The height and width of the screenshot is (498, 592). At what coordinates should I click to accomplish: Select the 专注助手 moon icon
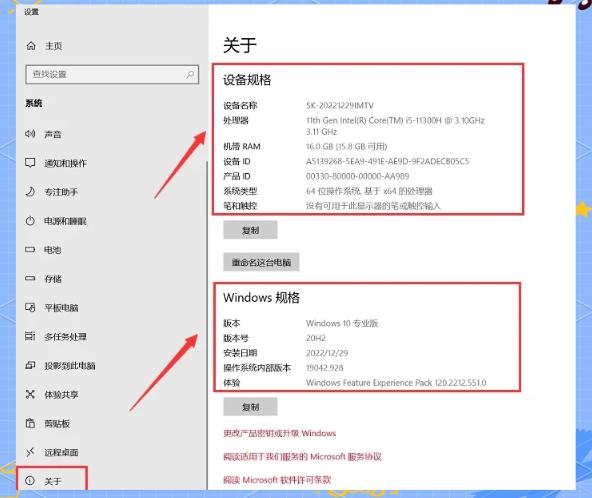pyautogui.click(x=30, y=192)
